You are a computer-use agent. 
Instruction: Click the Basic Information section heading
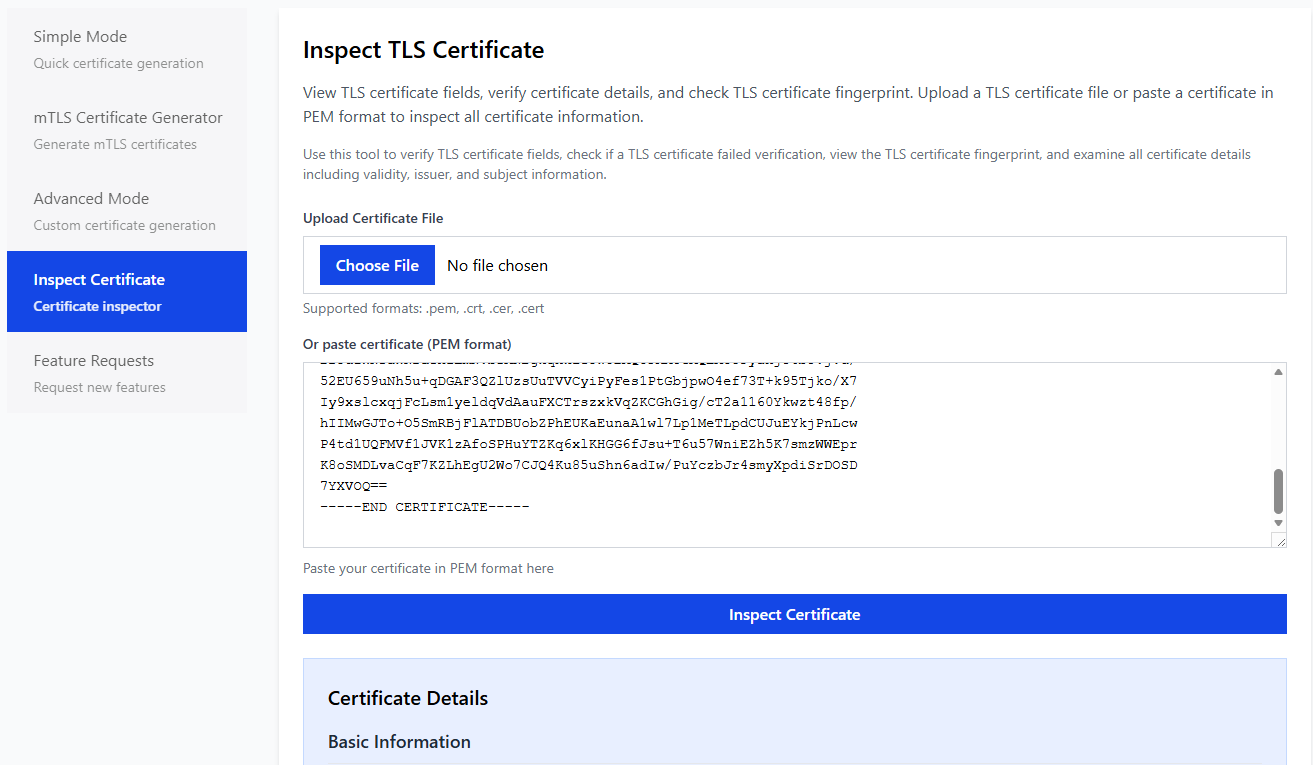[398, 742]
